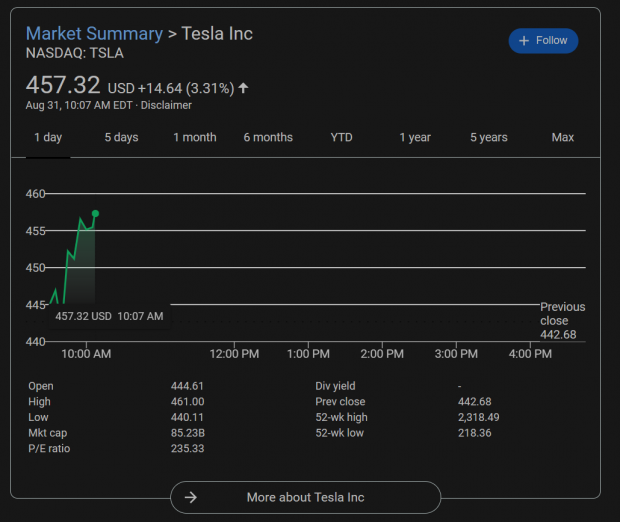The image size is (620, 522).
Task: Click the 52-wk low value 218.36
Action: [x=474, y=433]
